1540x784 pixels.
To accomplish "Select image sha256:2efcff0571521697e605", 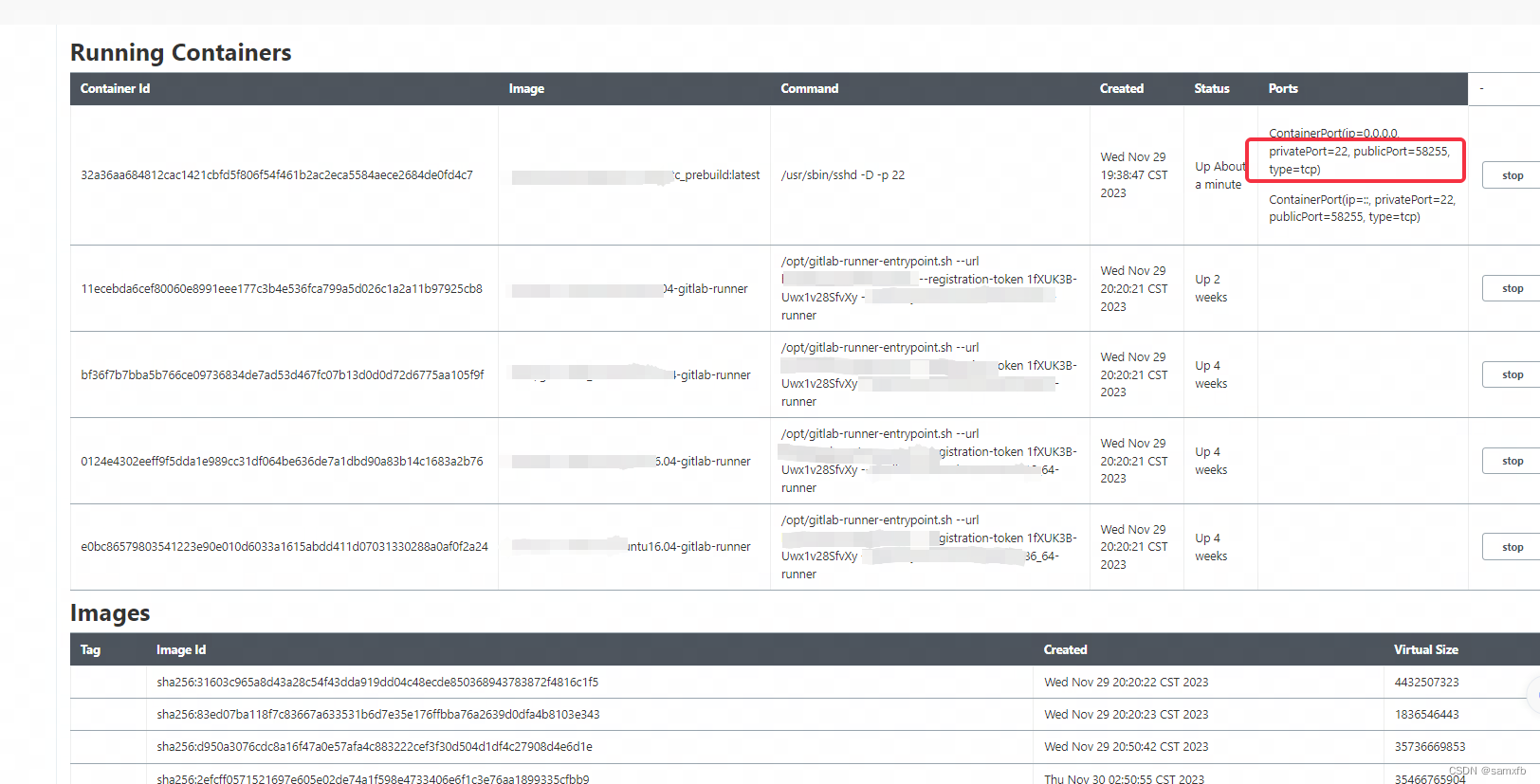I will click(x=373, y=779).
